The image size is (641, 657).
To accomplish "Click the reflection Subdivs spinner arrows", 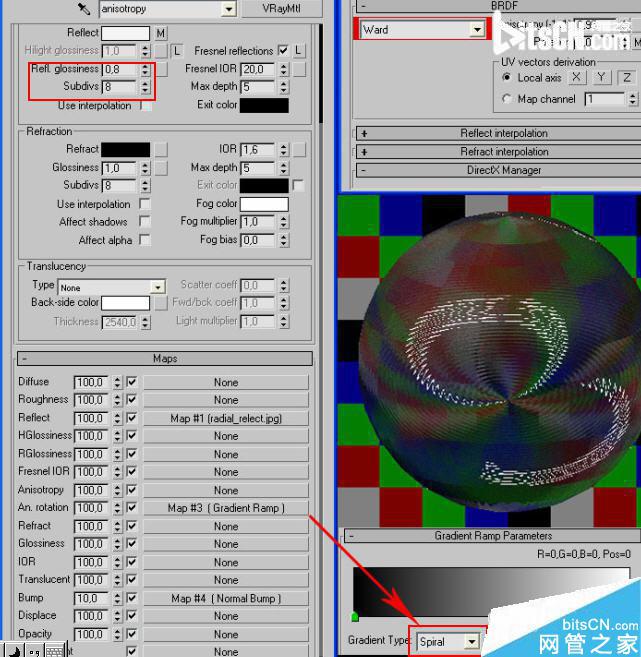I will click(x=145, y=87).
